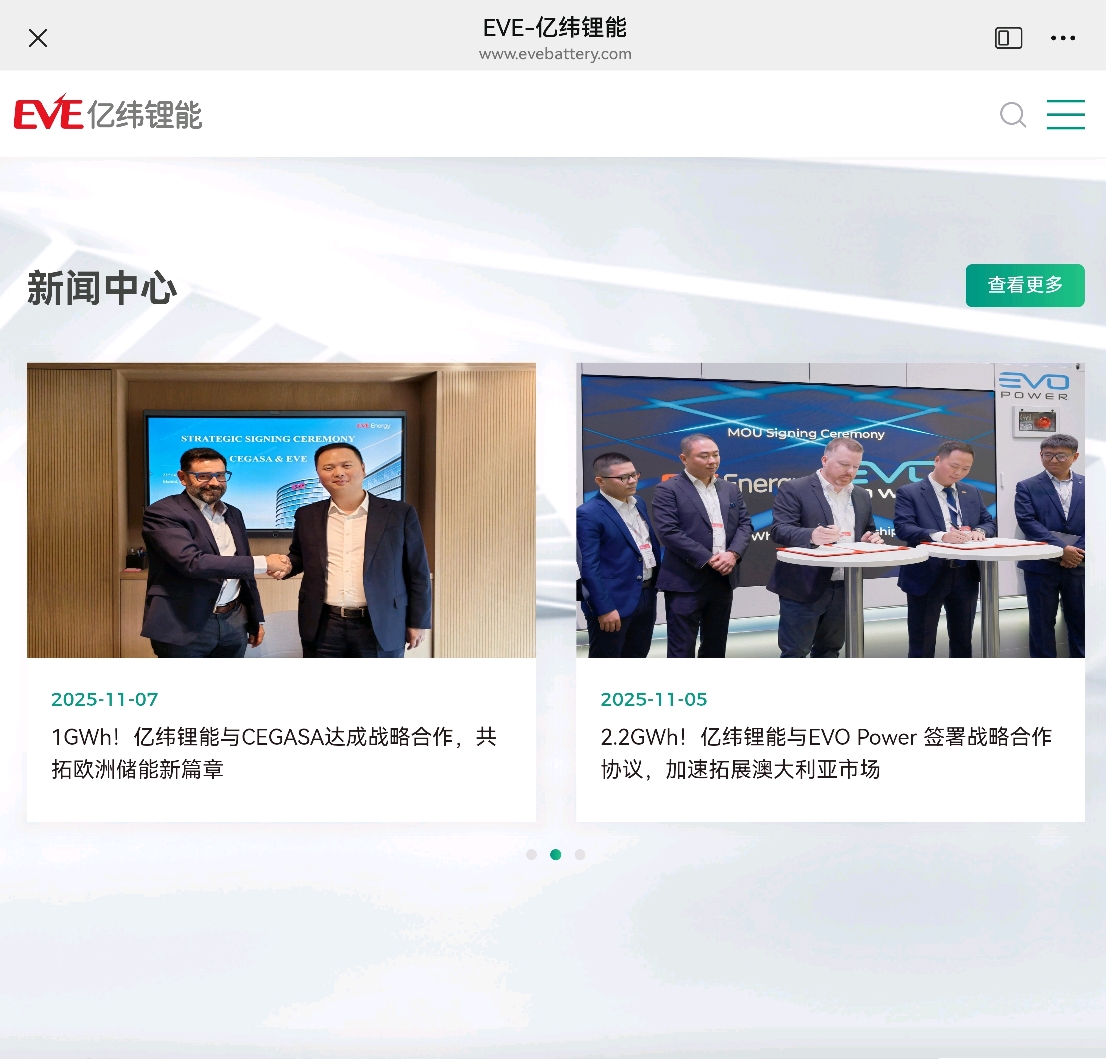Screen dimensions: 1106x1059
Task: Open the green hamburger menu
Action: [x=1065, y=114]
